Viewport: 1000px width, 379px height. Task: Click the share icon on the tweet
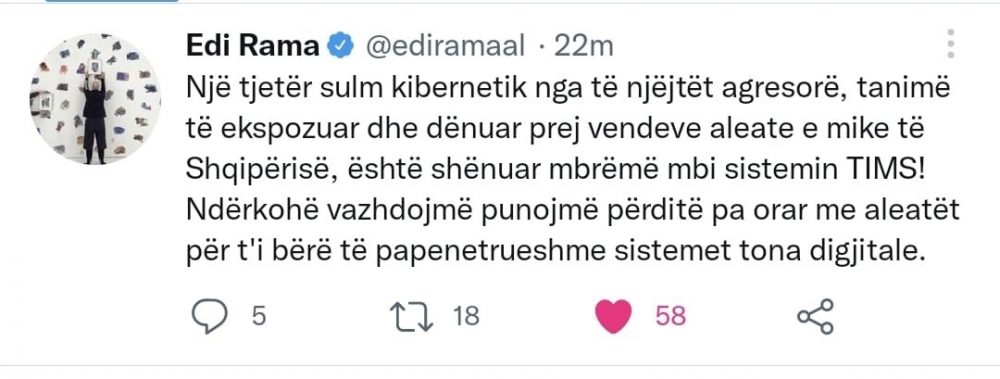pos(816,316)
